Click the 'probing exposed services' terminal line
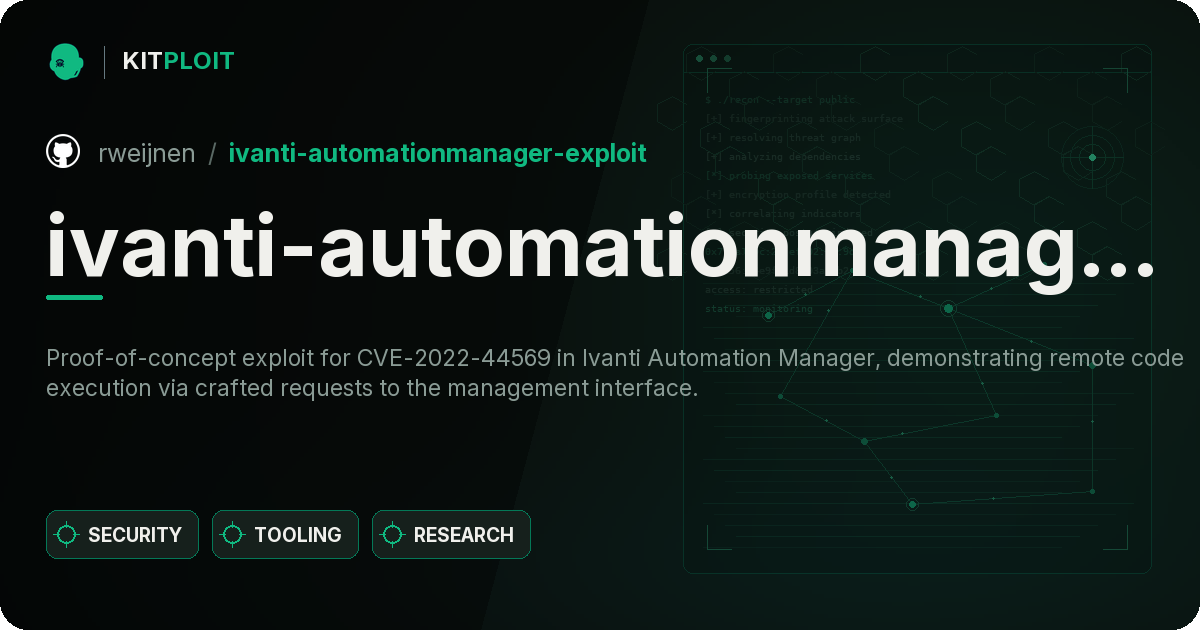Screen dimensions: 1200x630 click(x=789, y=176)
